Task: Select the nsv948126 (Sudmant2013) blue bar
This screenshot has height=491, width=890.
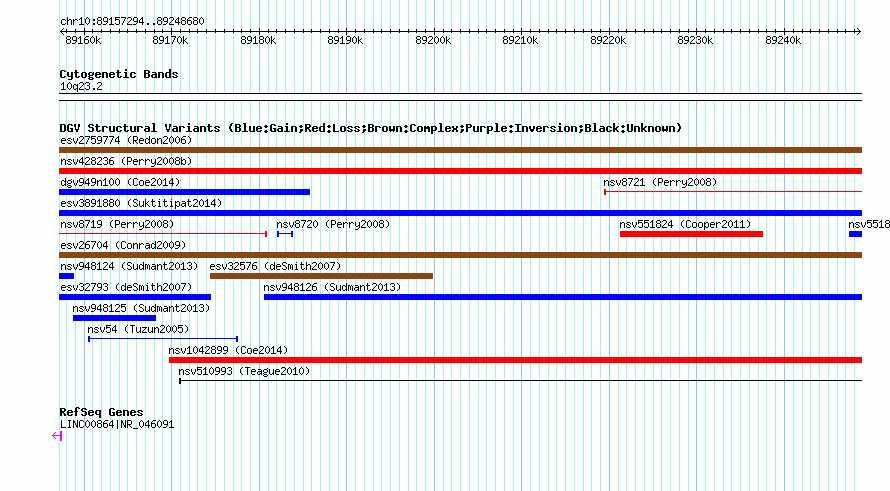Action: point(563,297)
